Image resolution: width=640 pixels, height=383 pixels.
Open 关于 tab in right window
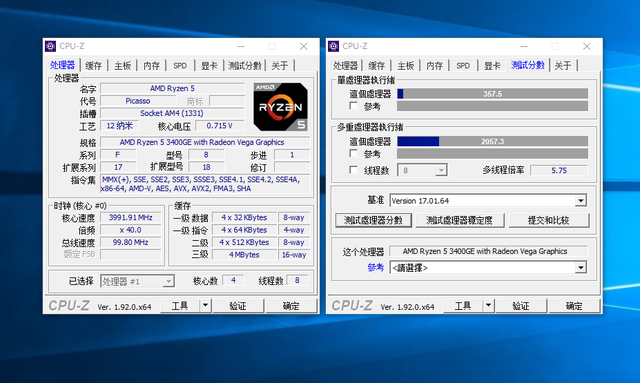tap(563, 65)
